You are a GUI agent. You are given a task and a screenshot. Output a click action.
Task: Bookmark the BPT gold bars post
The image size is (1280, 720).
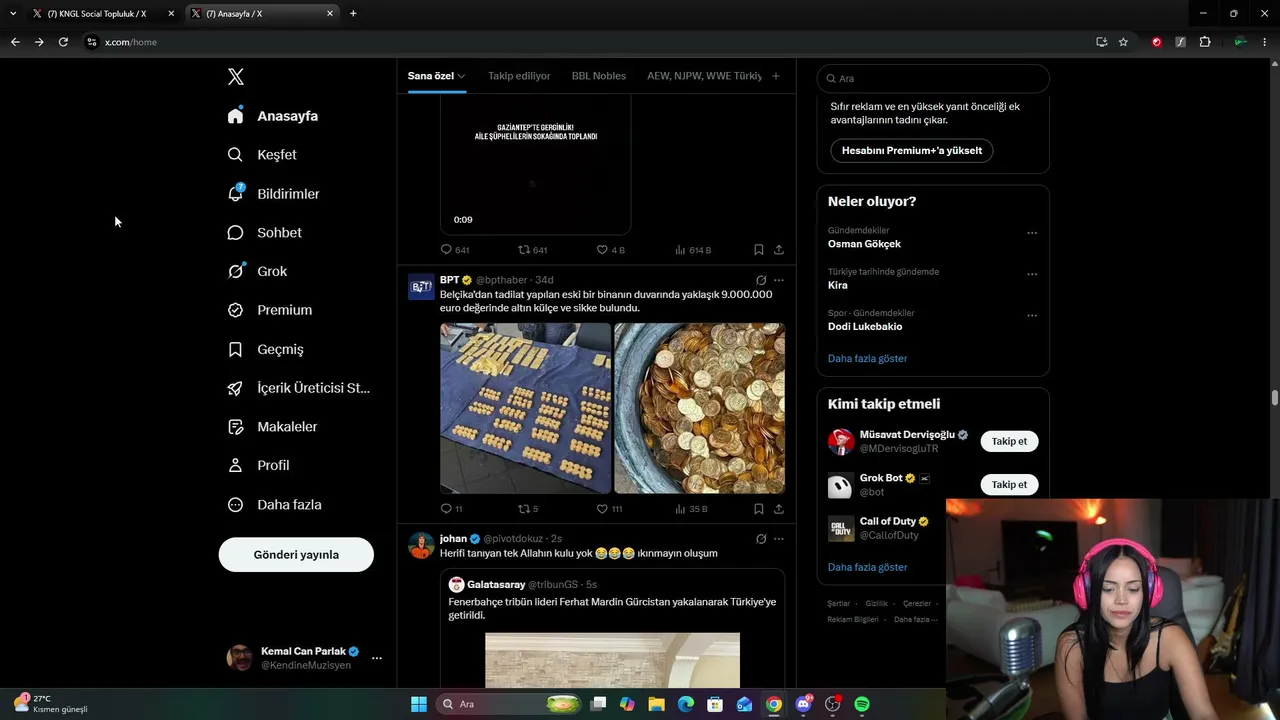(759, 509)
